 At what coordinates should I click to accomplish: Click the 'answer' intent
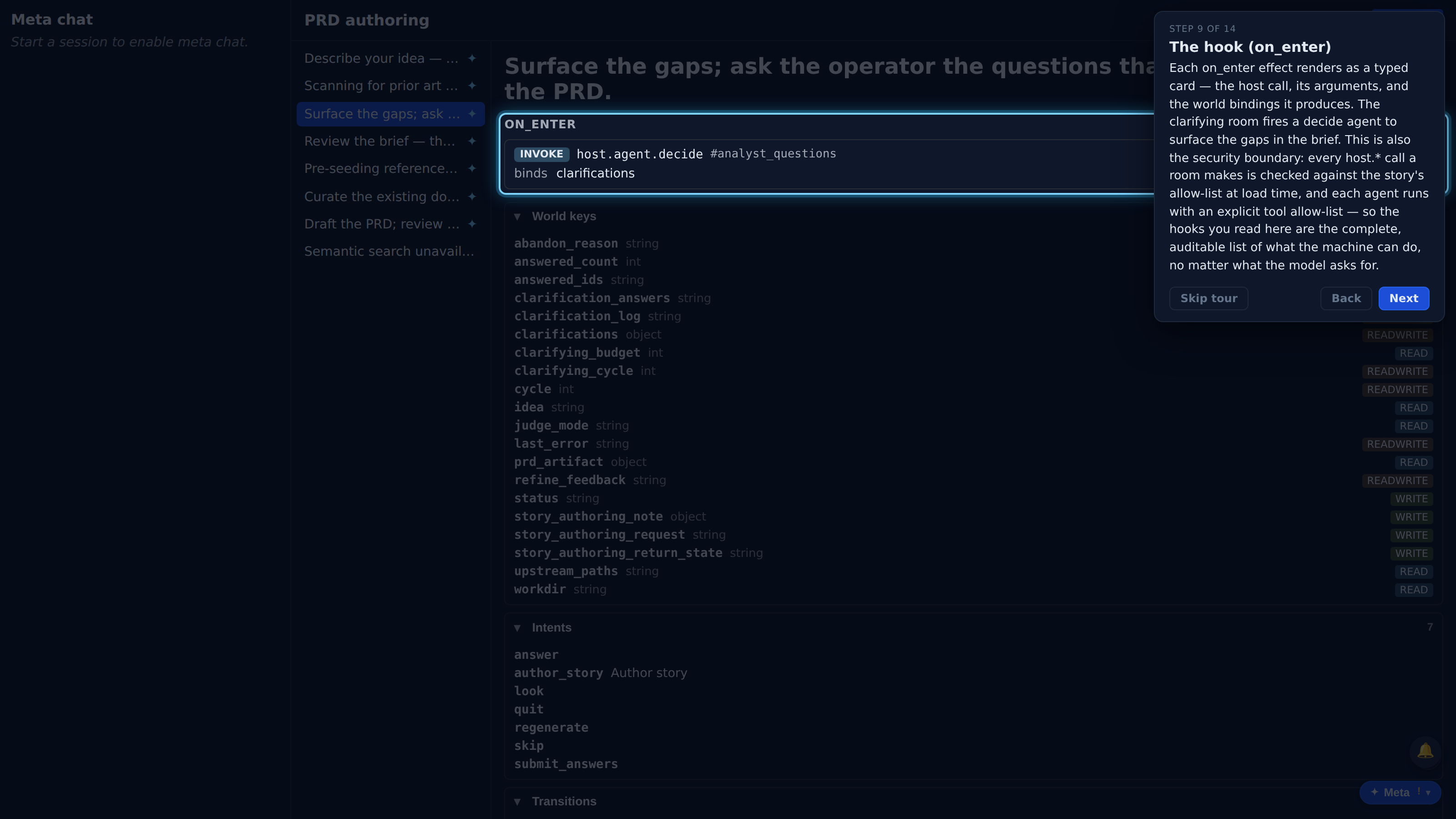click(x=536, y=655)
